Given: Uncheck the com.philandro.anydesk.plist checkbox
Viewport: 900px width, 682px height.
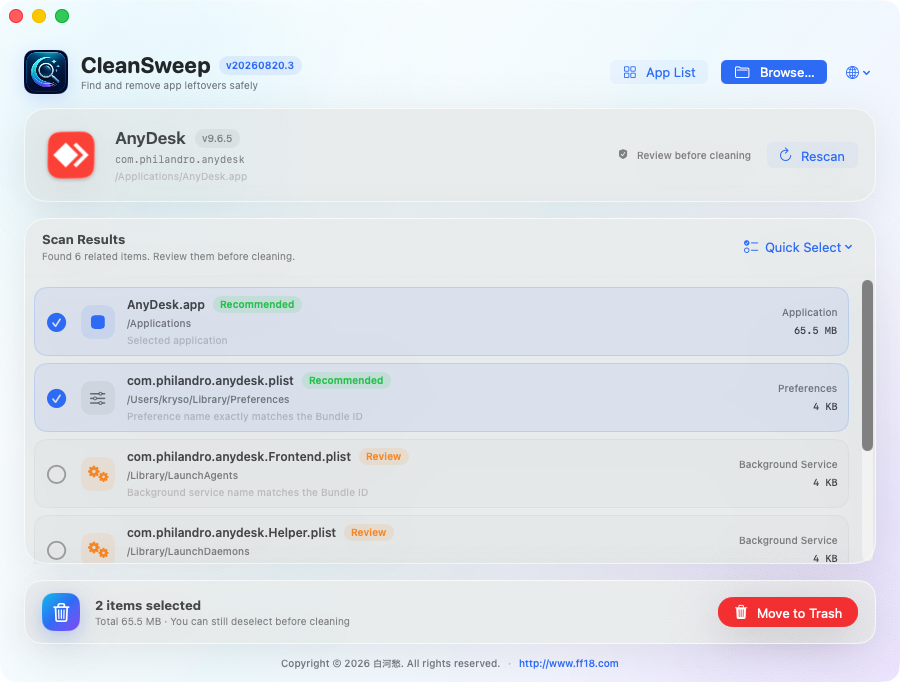Looking at the screenshot, I should pyautogui.click(x=56, y=398).
